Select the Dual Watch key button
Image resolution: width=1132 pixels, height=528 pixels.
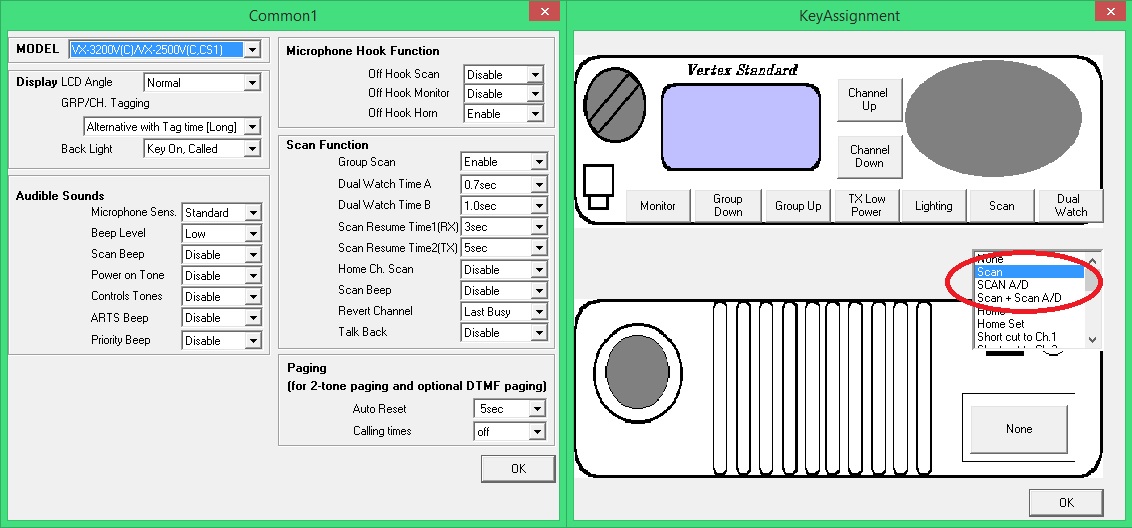click(x=1070, y=206)
